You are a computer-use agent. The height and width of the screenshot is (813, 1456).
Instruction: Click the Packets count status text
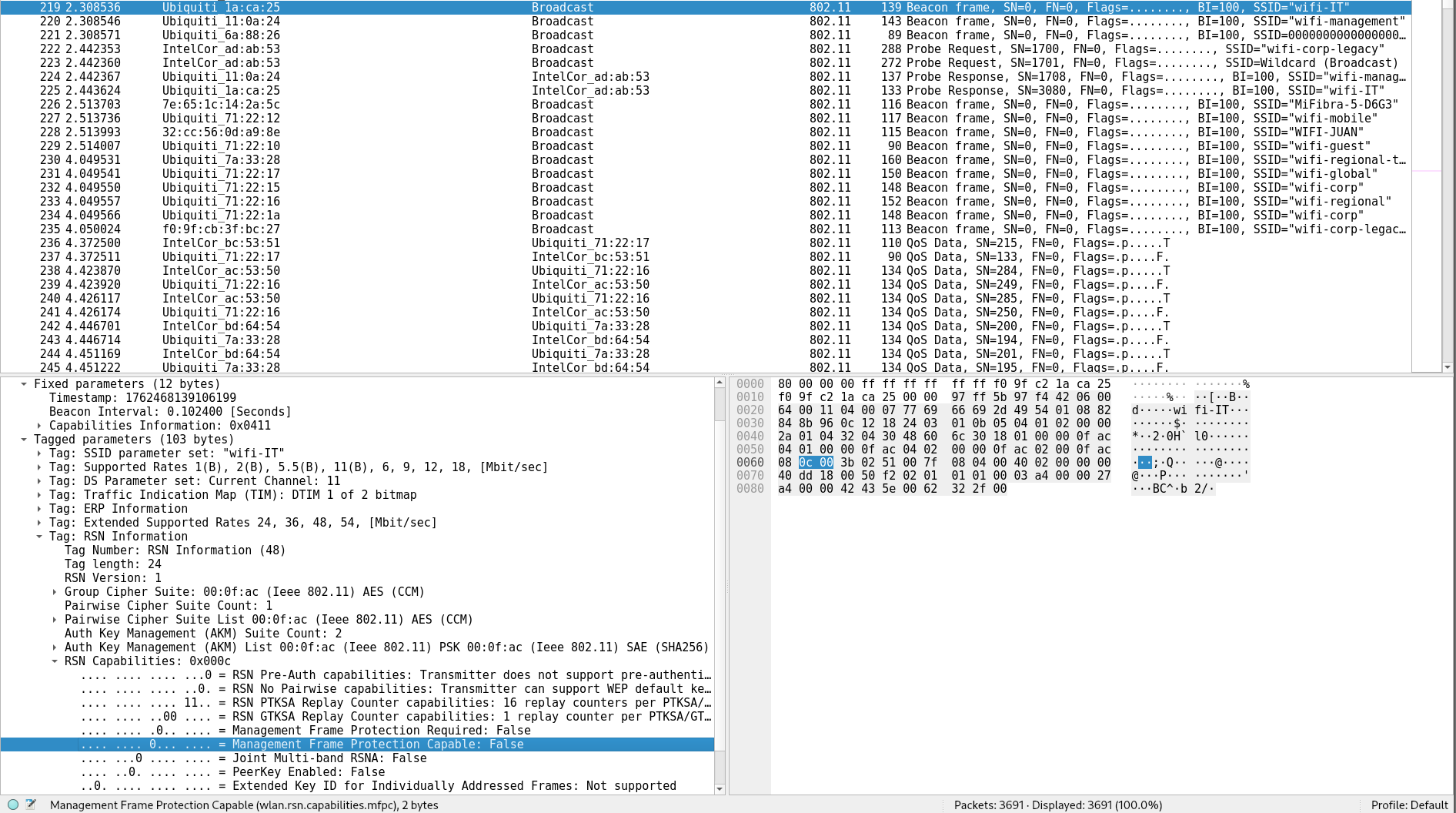[1057, 805]
